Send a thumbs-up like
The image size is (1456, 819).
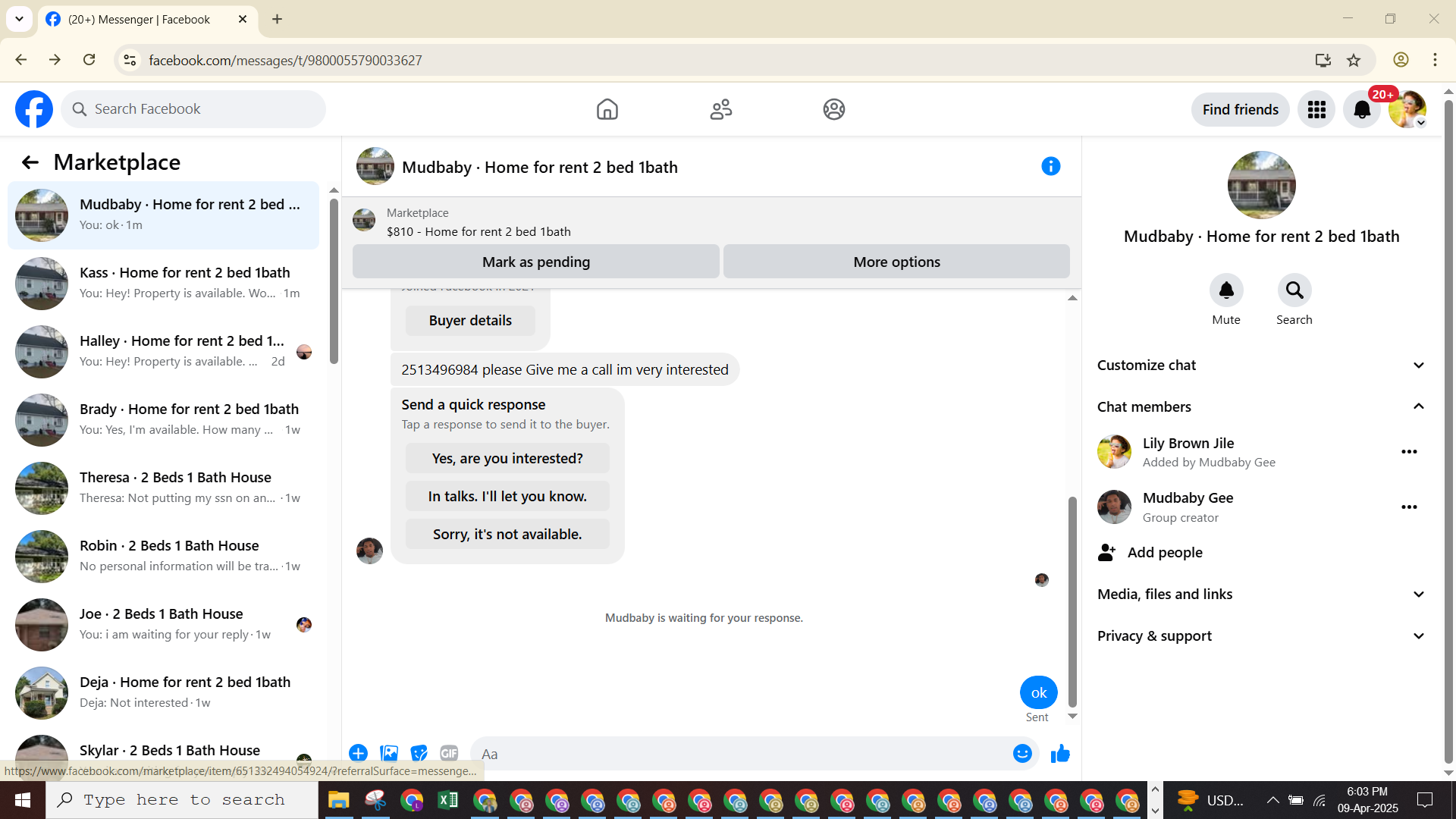pos(1060,753)
